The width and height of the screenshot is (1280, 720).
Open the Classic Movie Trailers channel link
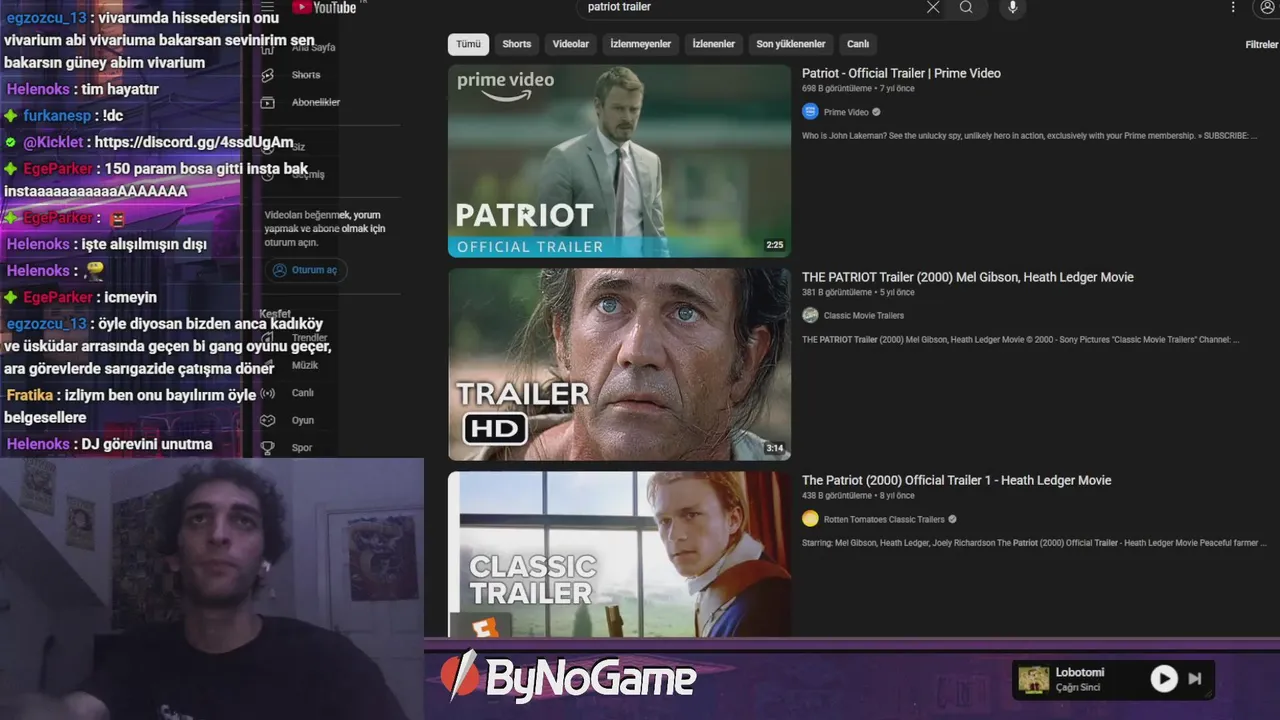coord(864,315)
